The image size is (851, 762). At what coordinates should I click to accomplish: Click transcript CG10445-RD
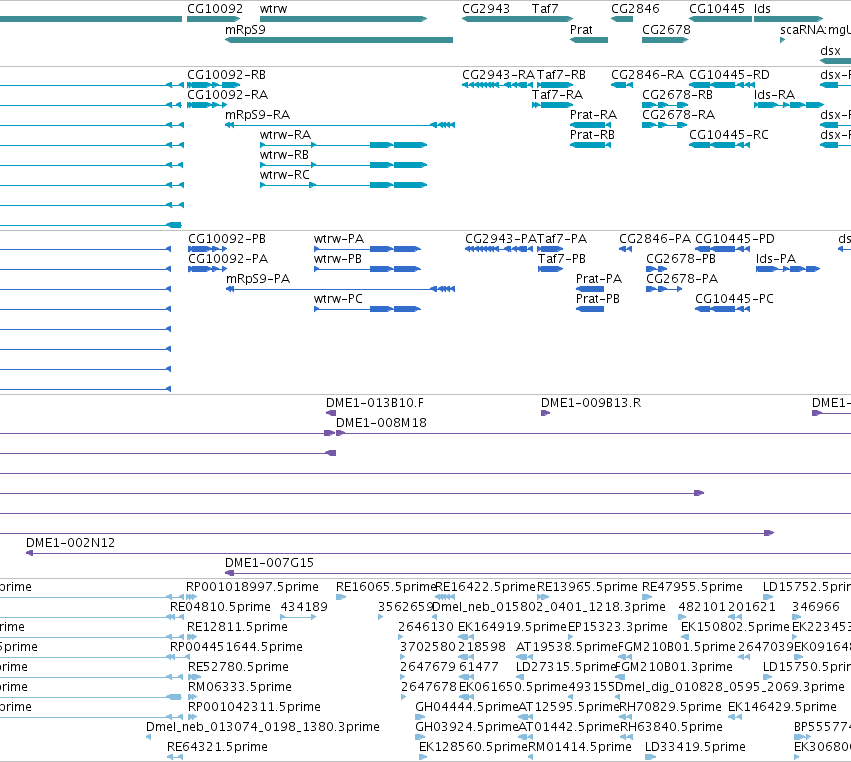point(729,75)
